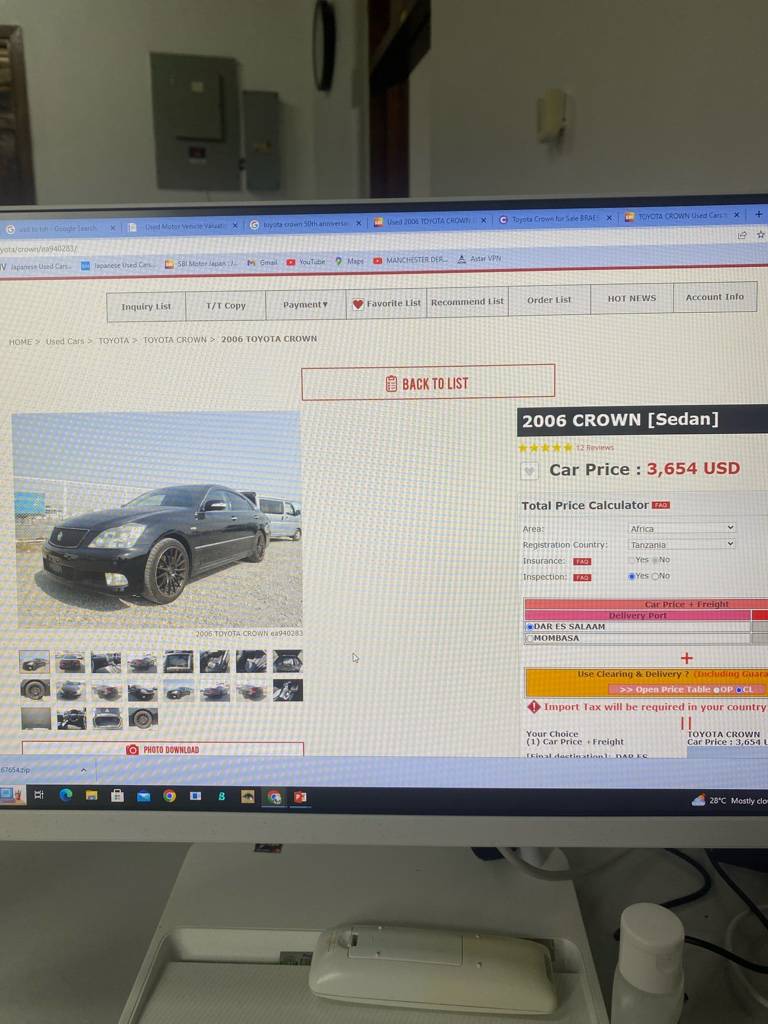This screenshot has height=1024, width=768.
Task: Go to TOYOTA CROWN in breadcrumb
Action: [x=174, y=340]
